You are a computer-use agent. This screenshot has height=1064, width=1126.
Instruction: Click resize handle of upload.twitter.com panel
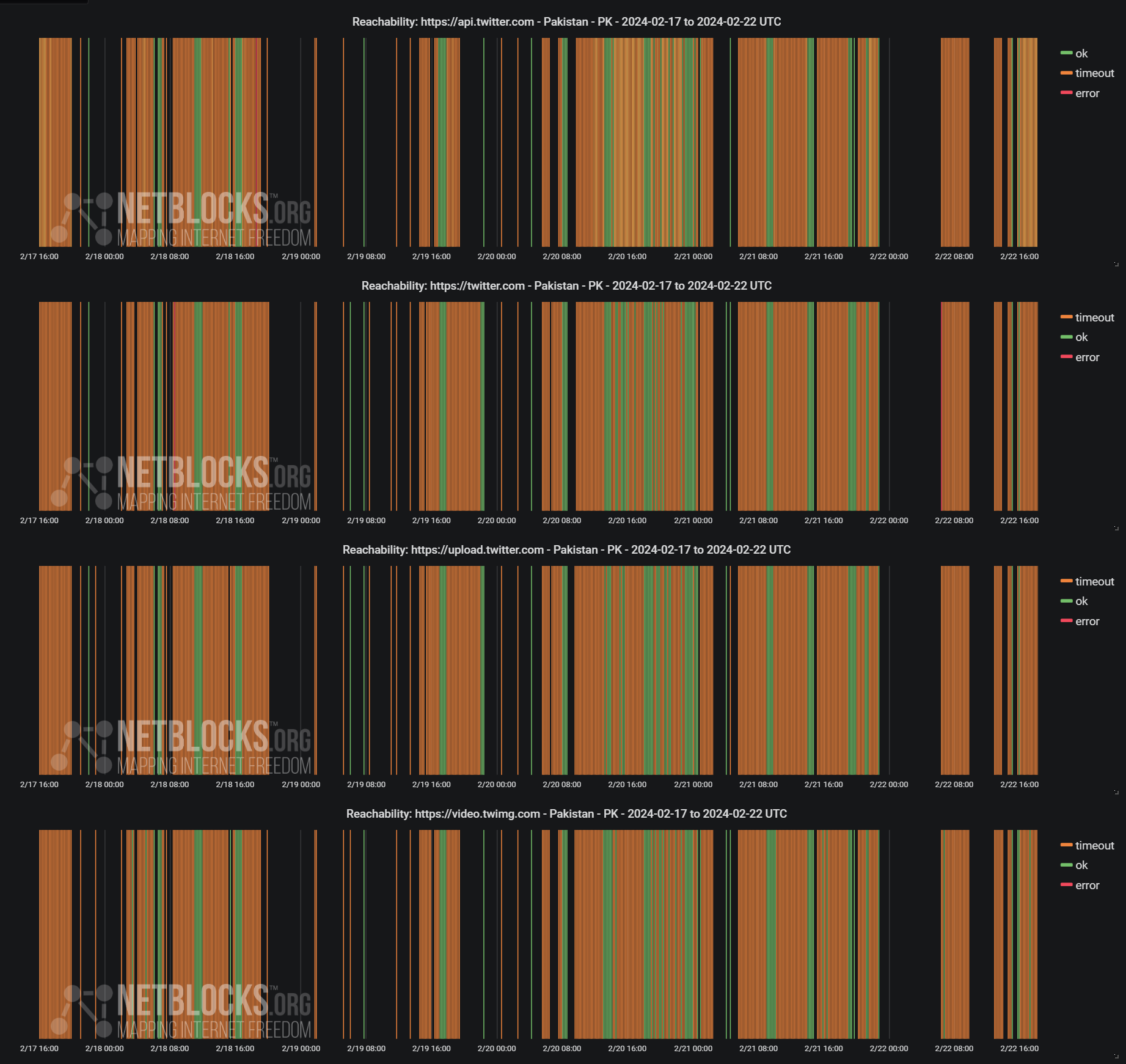[1116, 792]
